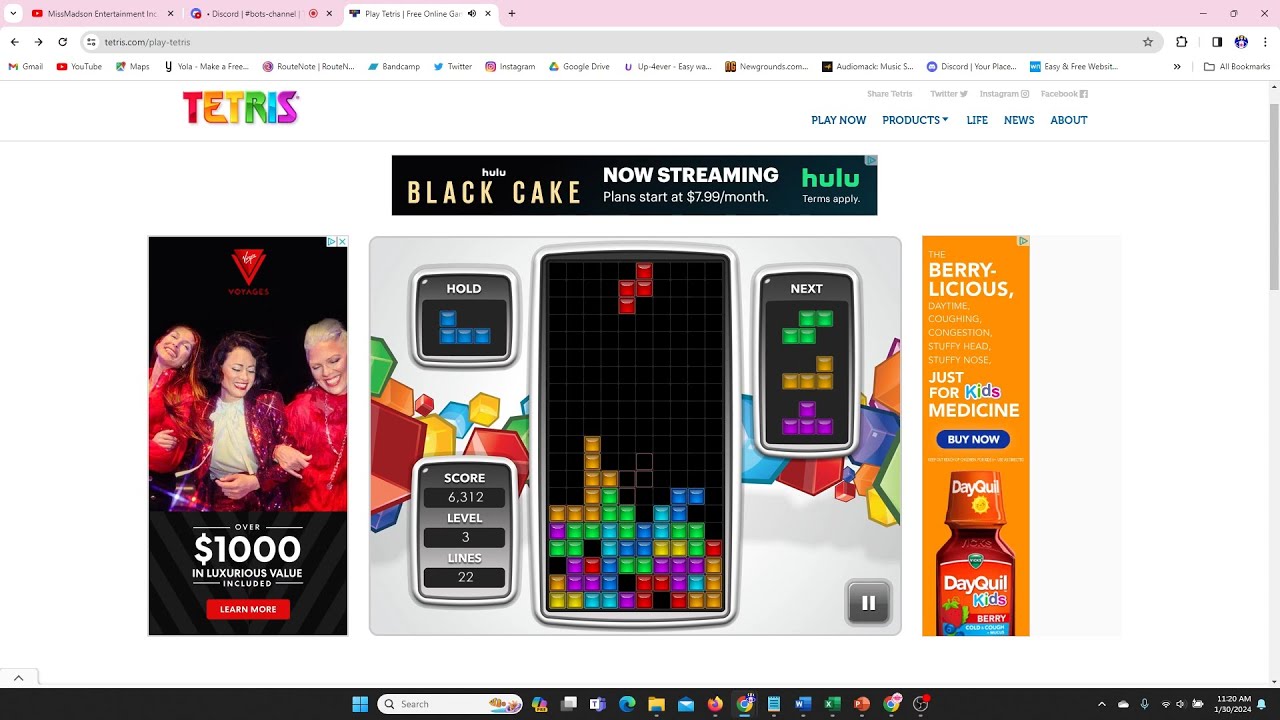Viewport: 1280px width, 720px height.
Task: Click the Tetris logo
Action: pos(240,108)
